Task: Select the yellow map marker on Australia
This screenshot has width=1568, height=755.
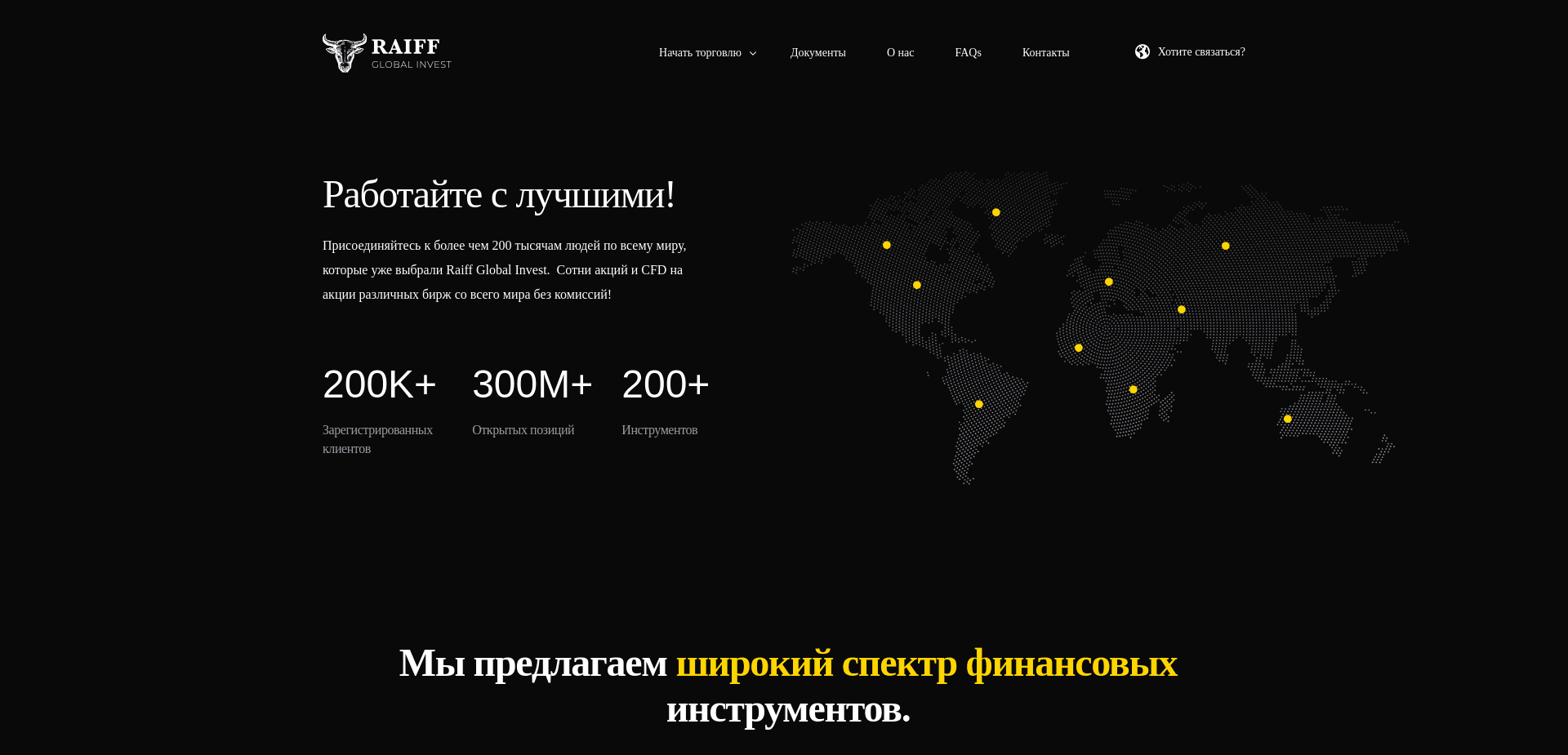Action: coord(1286,418)
